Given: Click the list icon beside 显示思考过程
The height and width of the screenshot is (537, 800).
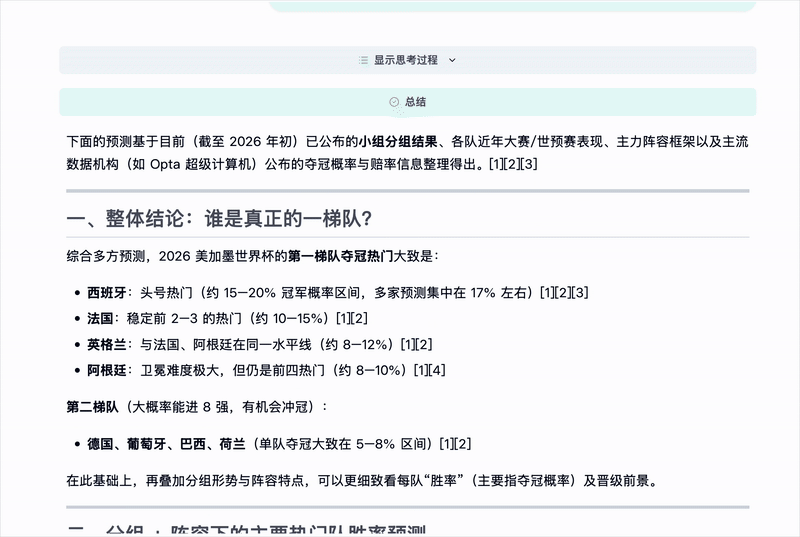Looking at the screenshot, I should coord(363,60).
